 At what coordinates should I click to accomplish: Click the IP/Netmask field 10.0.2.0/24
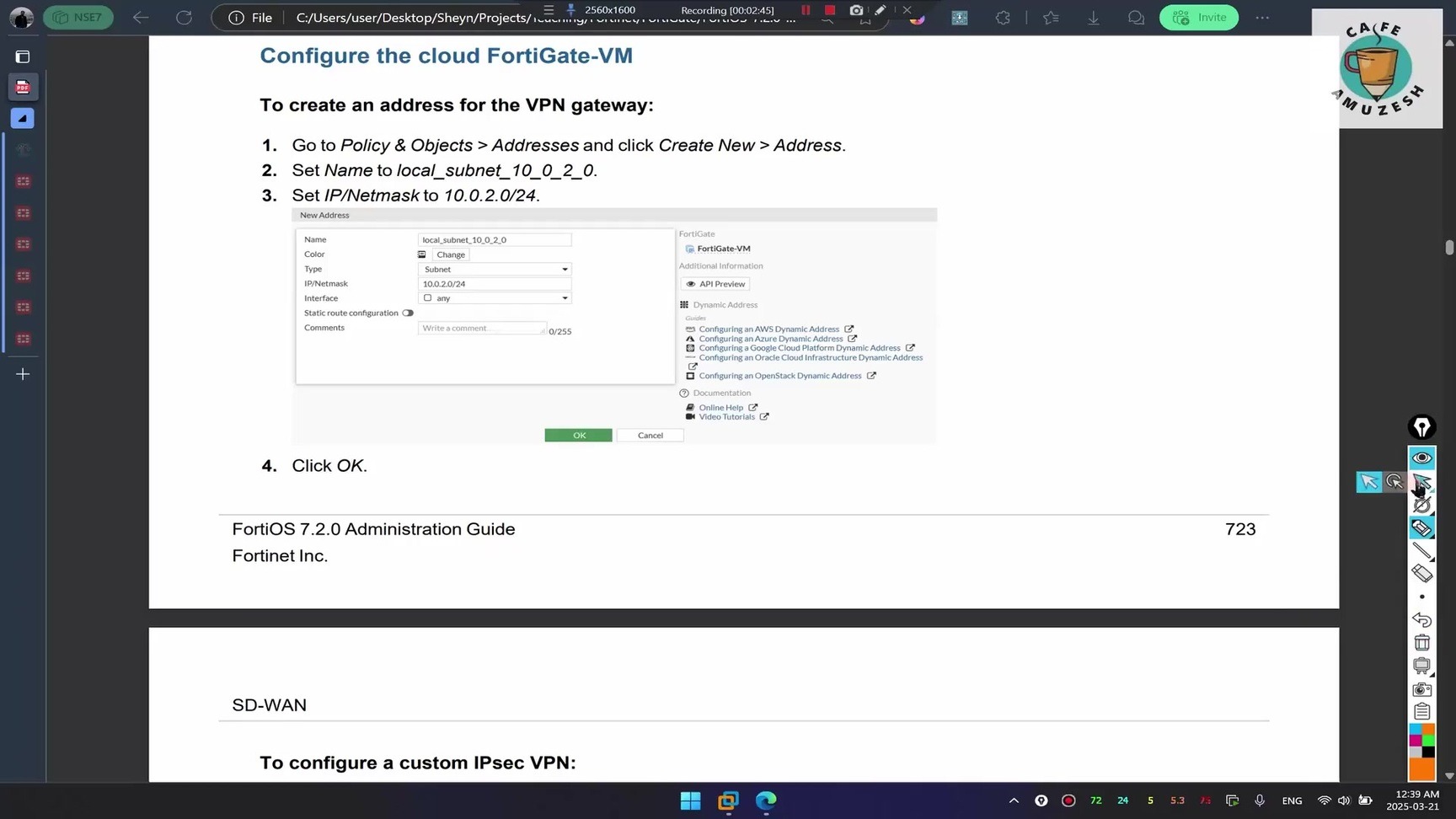point(495,284)
